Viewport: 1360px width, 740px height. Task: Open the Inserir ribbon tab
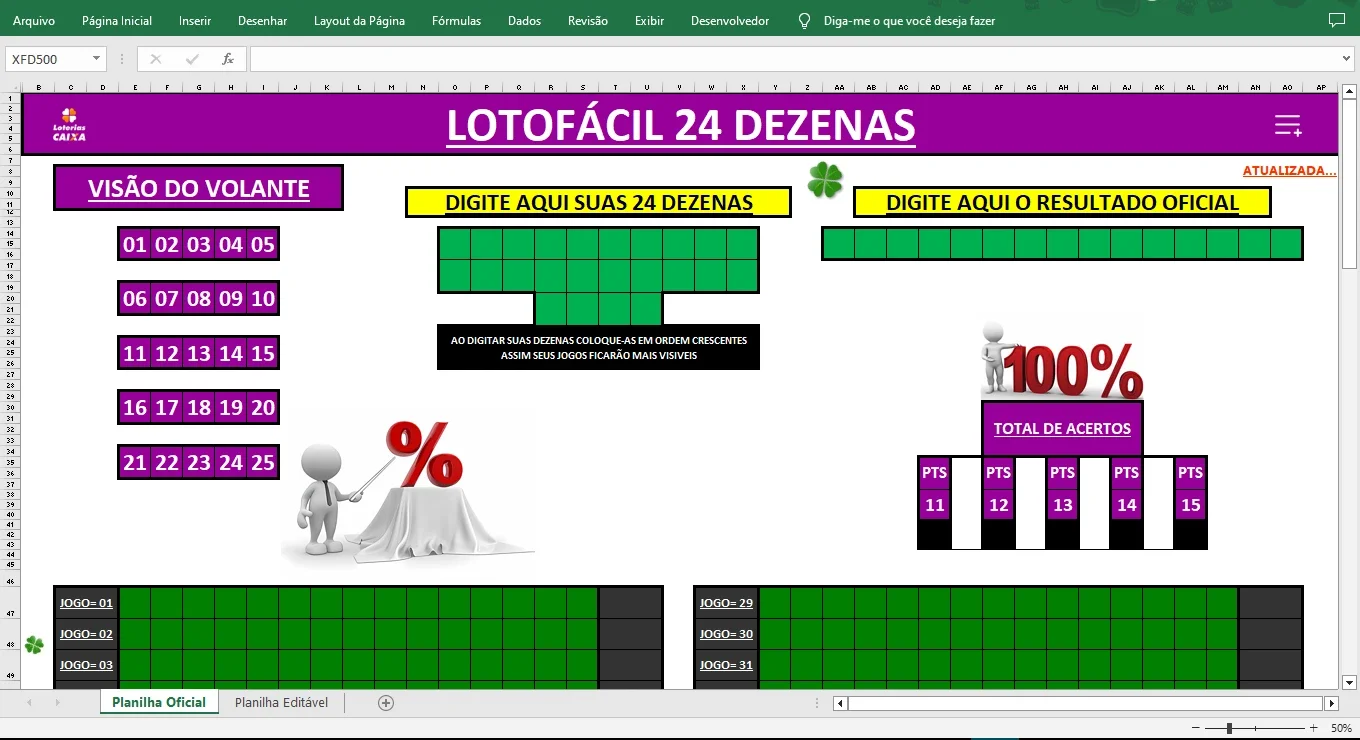click(x=195, y=20)
